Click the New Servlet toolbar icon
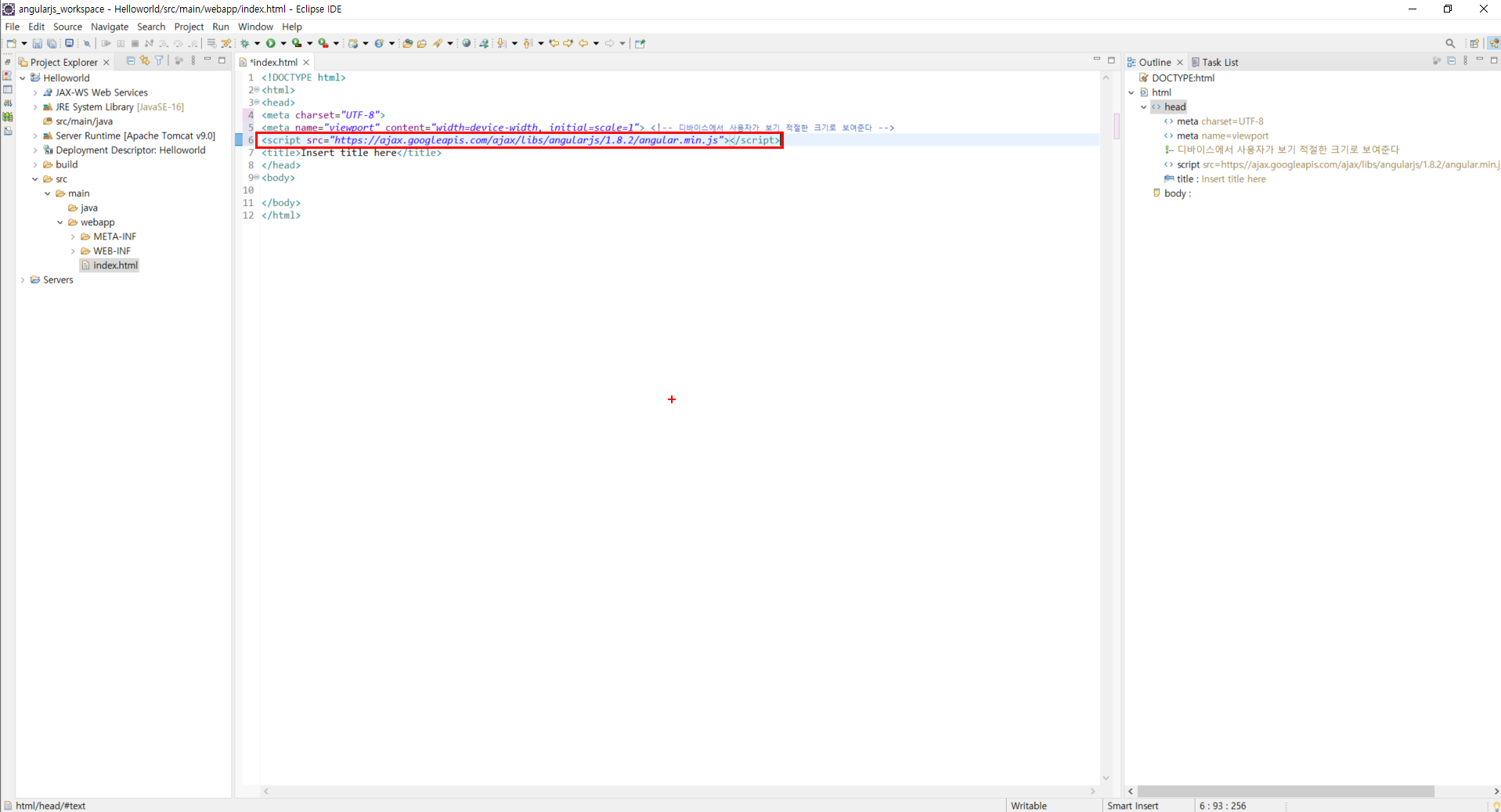The height and width of the screenshot is (812, 1501). point(379,44)
